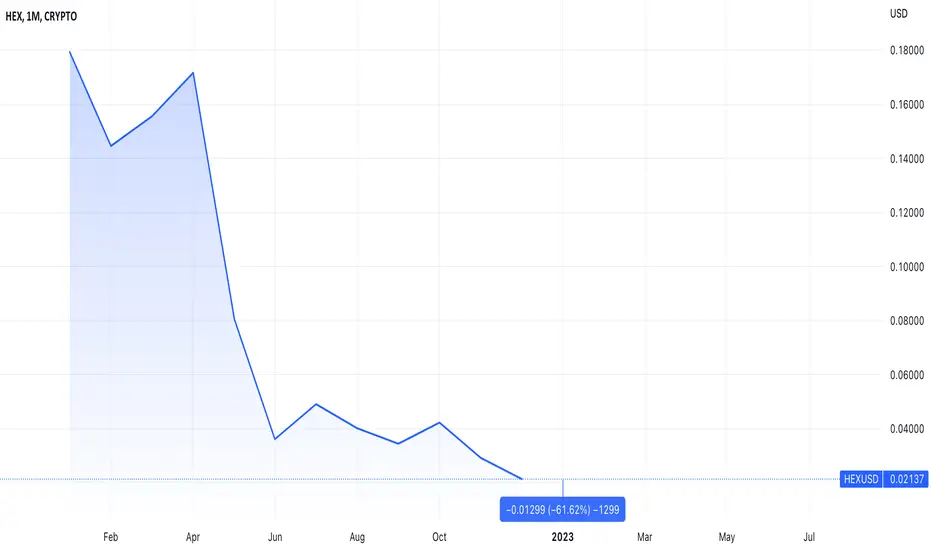Image resolution: width=932 pixels, height=550 pixels.
Task: Click the Jul label on time axis
Action: pyautogui.click(x=809, y=537)
